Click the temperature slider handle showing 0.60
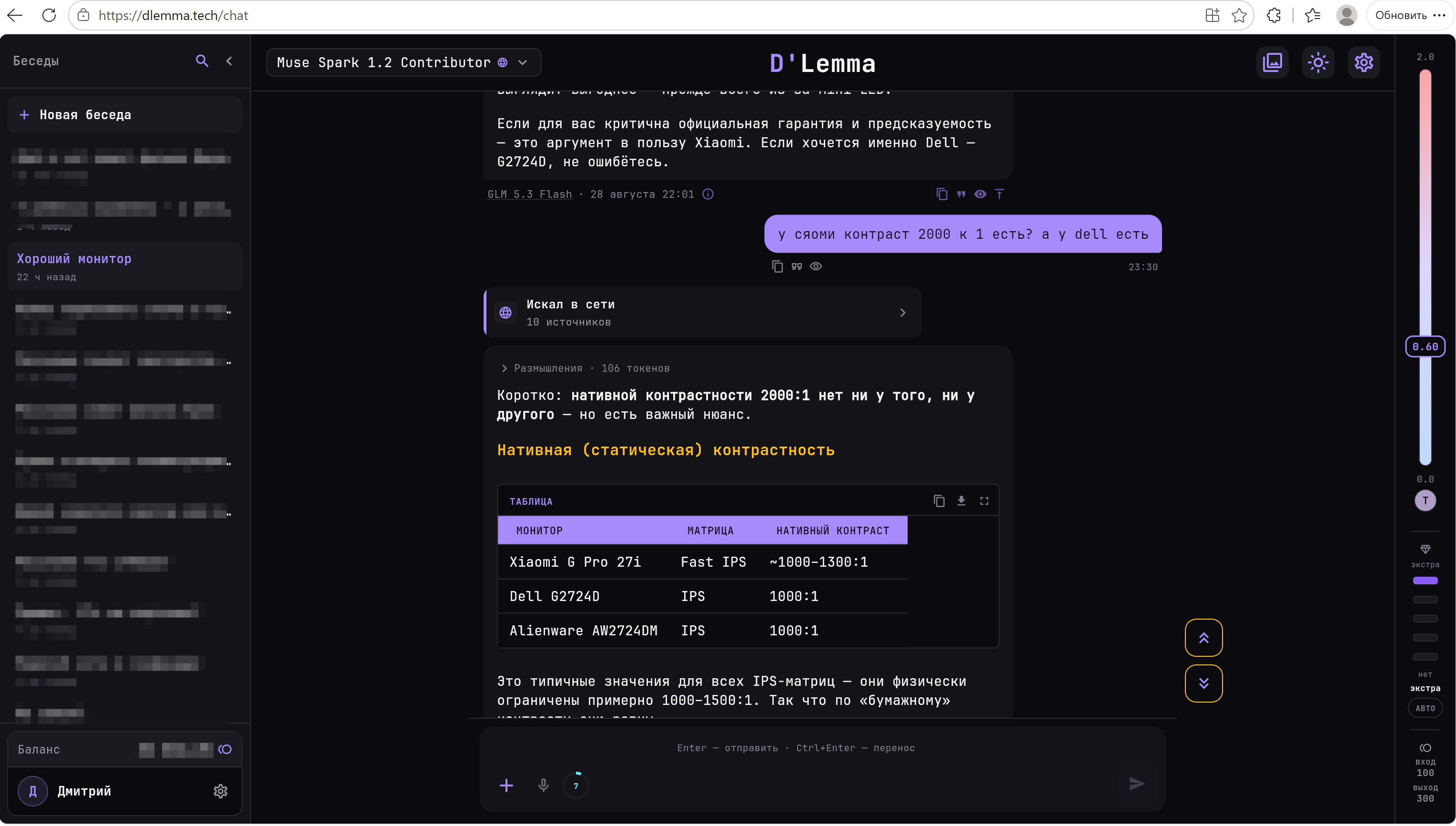This screenshot has height=826, width=1456. [1425, 347]
